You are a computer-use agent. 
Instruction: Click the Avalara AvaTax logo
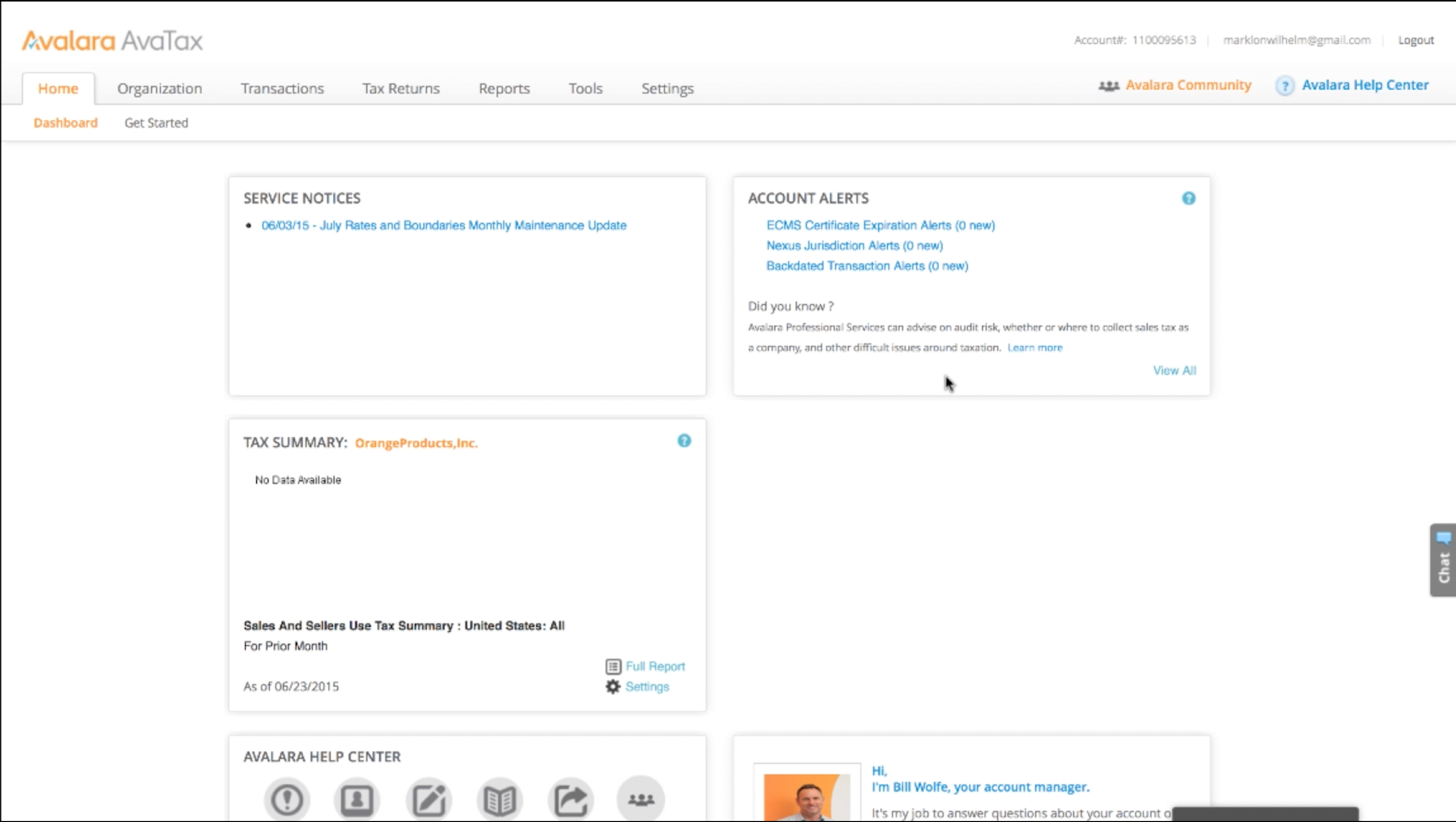click(112, 41)
